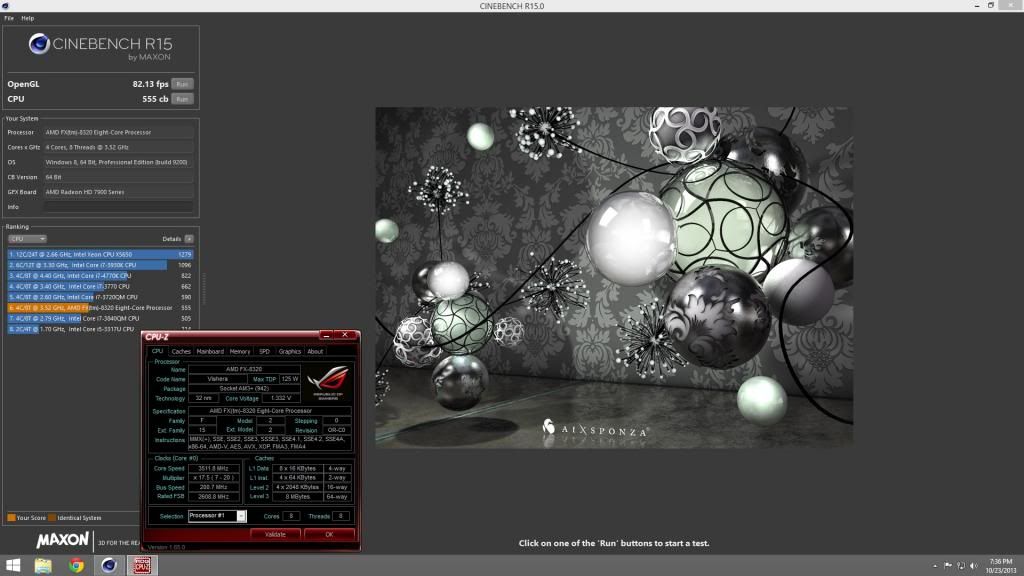Click the Core Speed value in CPU-Z

(x=214, y=468)
